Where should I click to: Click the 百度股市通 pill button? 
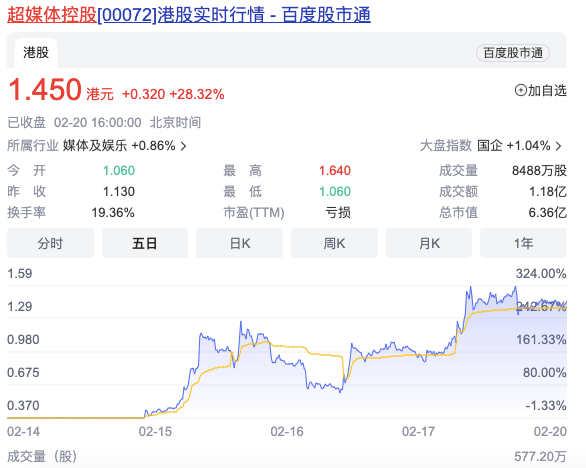click(x=513, y=53)
